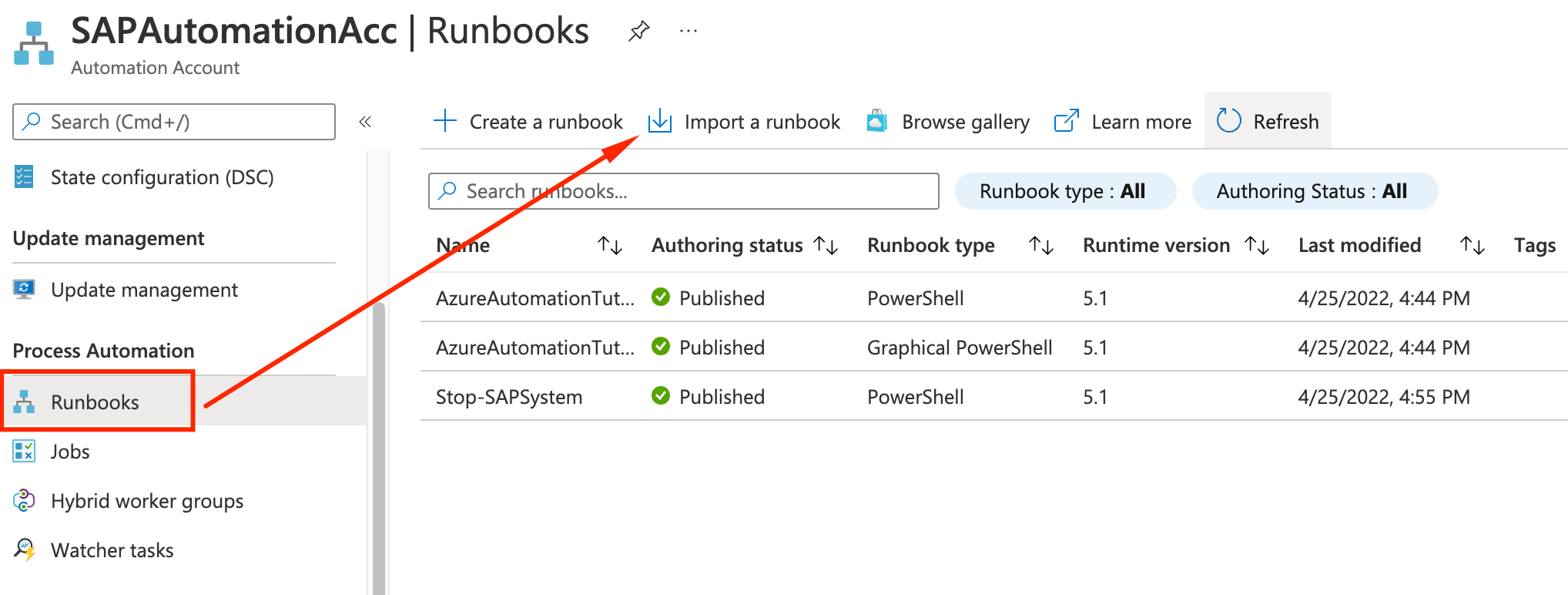Open the Jobs menu item
The width and height of the screenshot is (1568, 595).
[x=70, y=452]
